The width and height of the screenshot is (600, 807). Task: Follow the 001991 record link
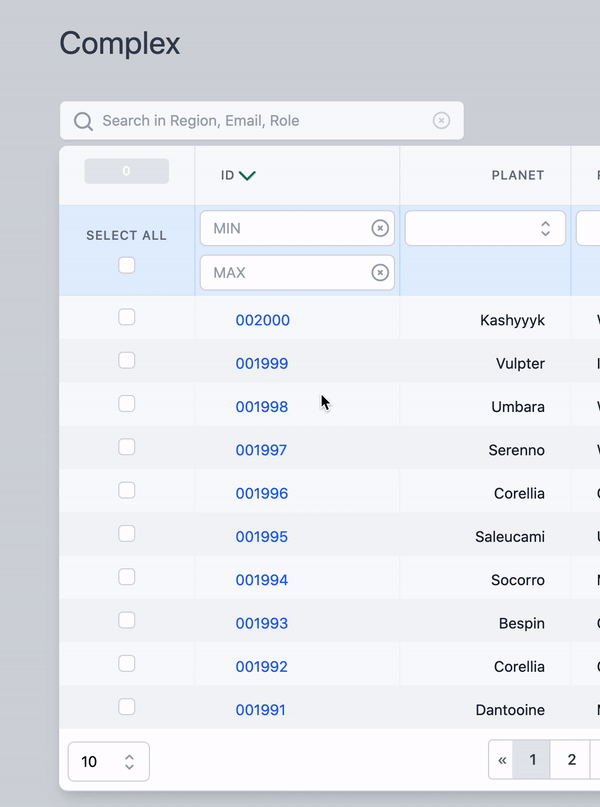pos(262,709)
